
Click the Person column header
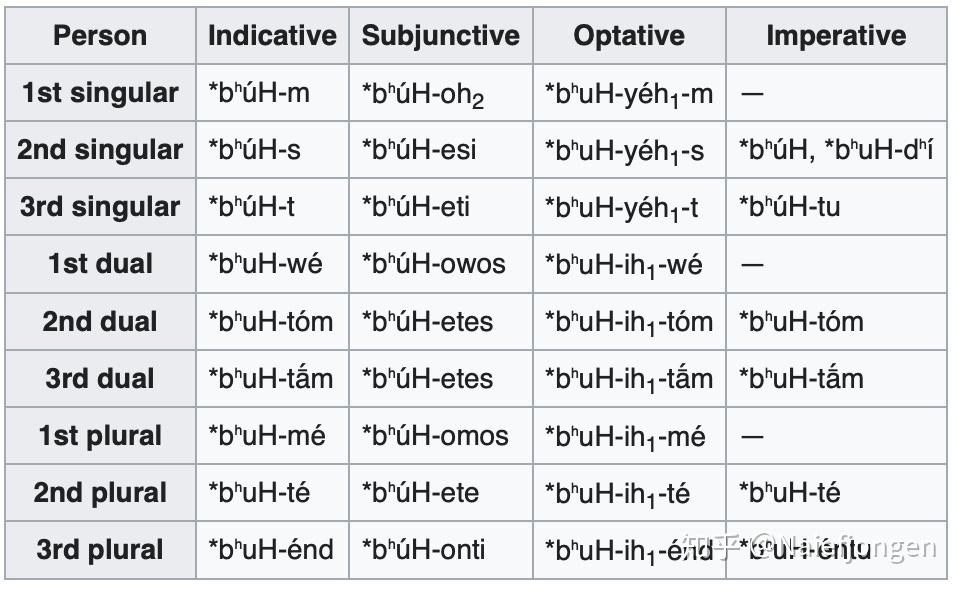click(x=100, y=36)
